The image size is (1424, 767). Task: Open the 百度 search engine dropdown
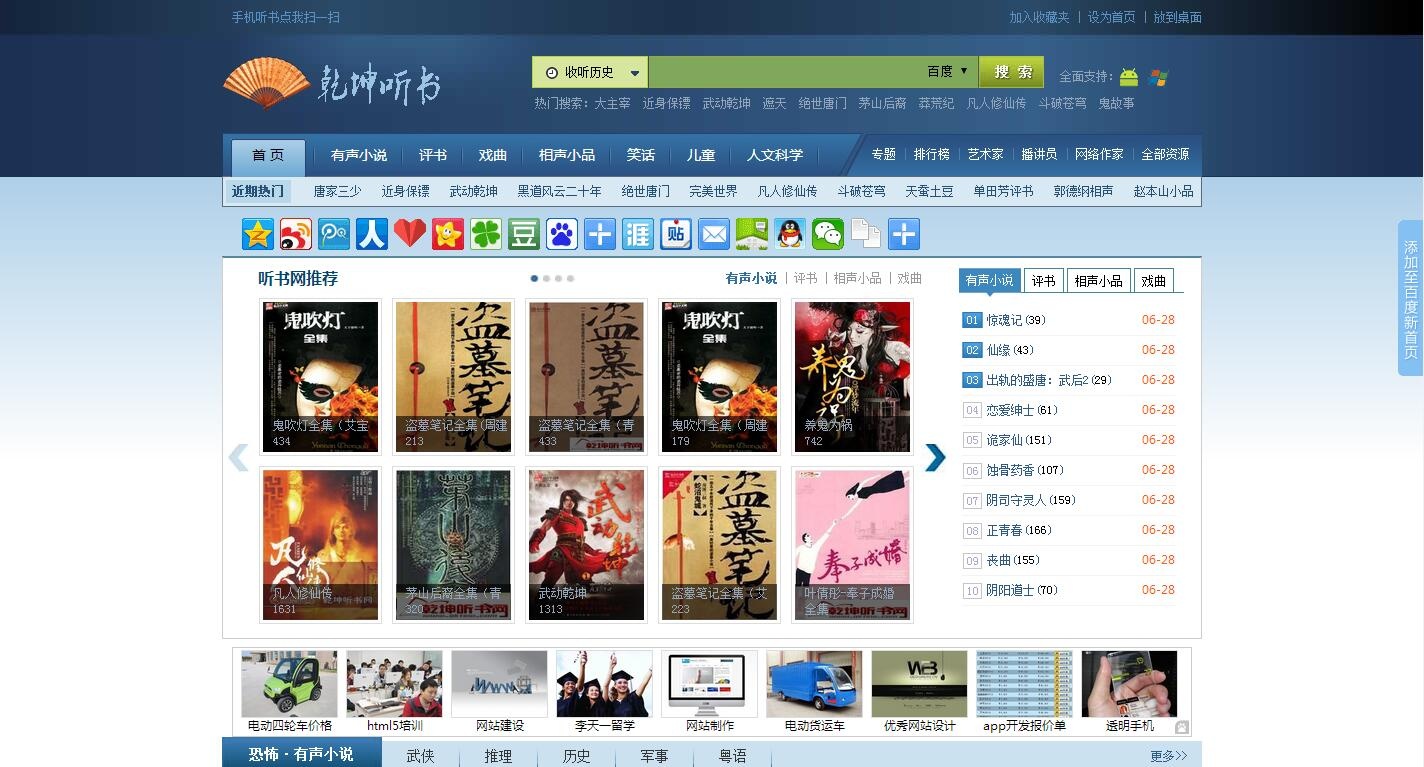click(947, 71)
